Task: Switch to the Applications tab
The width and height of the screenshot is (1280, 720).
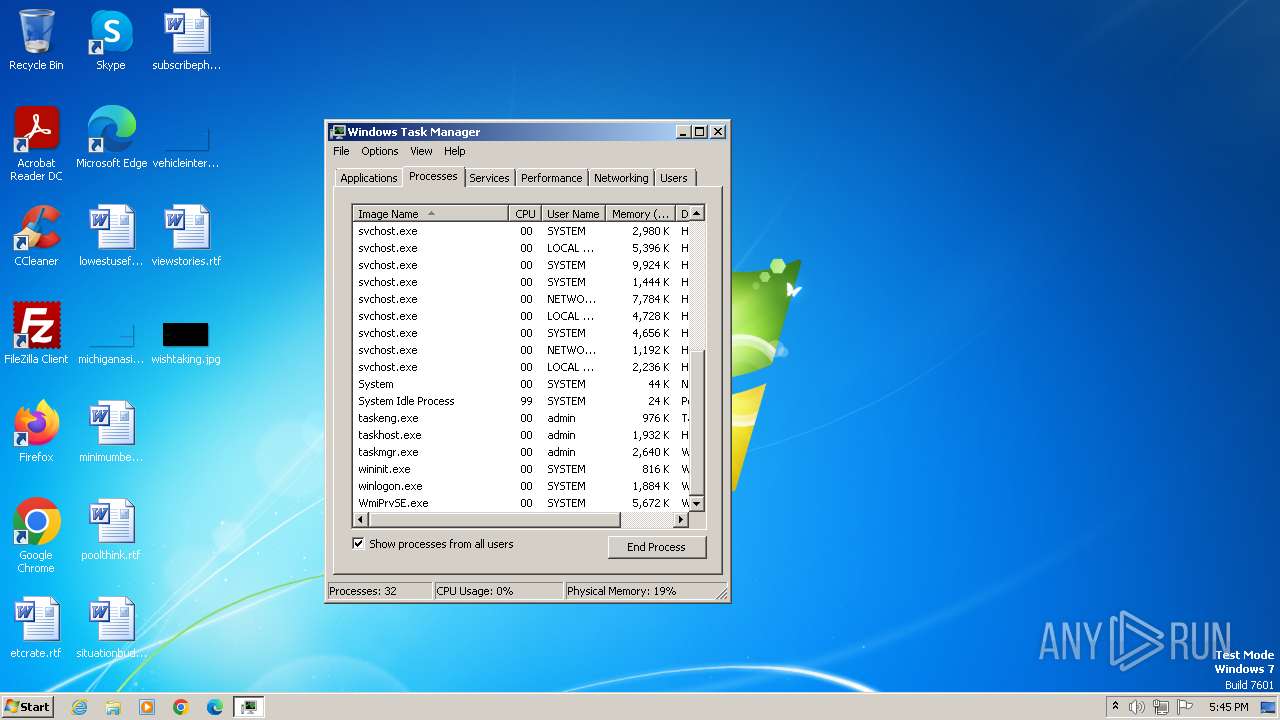Action: click(369, 178)
